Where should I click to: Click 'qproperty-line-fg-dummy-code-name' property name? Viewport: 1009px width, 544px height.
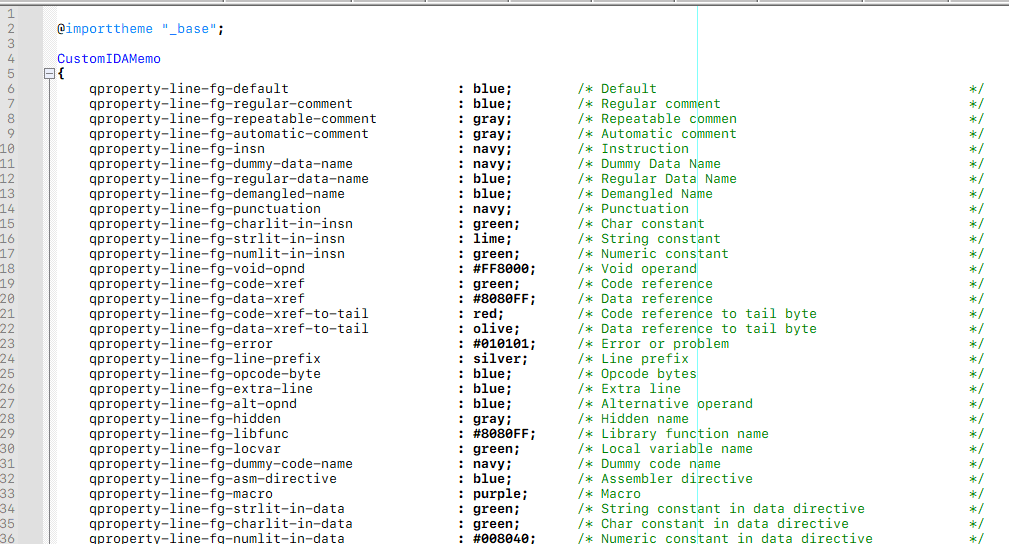(221, 464)
